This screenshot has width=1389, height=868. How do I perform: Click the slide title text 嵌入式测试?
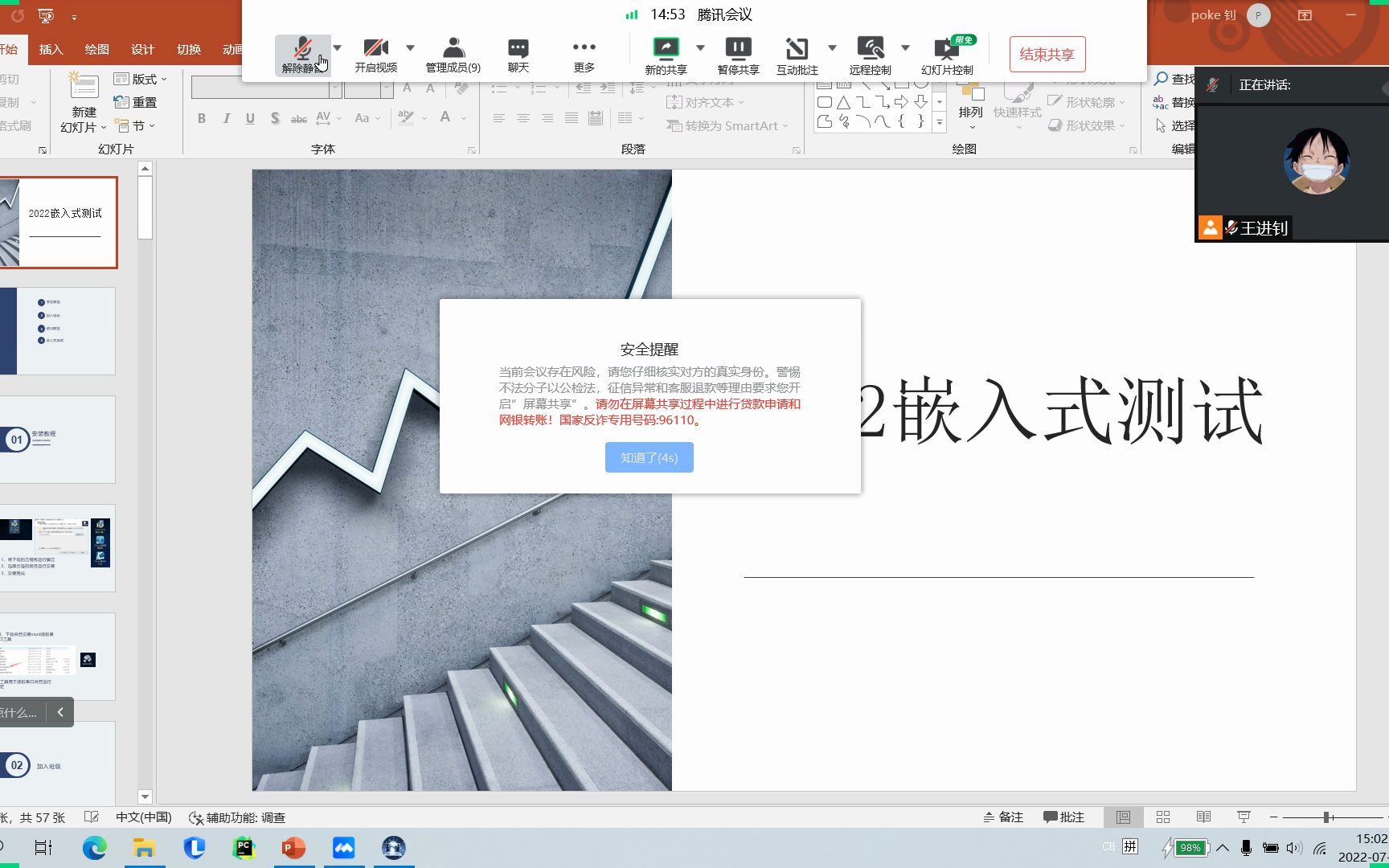click(1077, 411)
